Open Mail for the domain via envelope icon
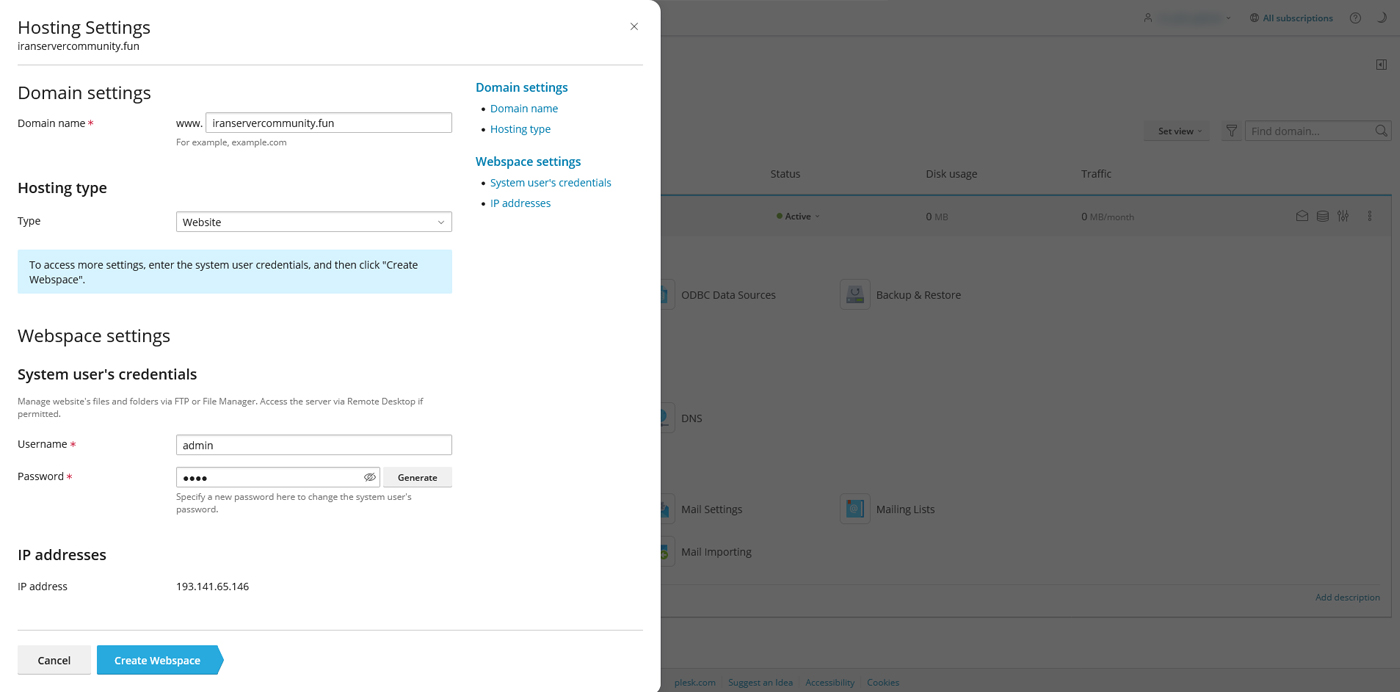This screenshot has width=1400, height=692. click(1302, 215)
